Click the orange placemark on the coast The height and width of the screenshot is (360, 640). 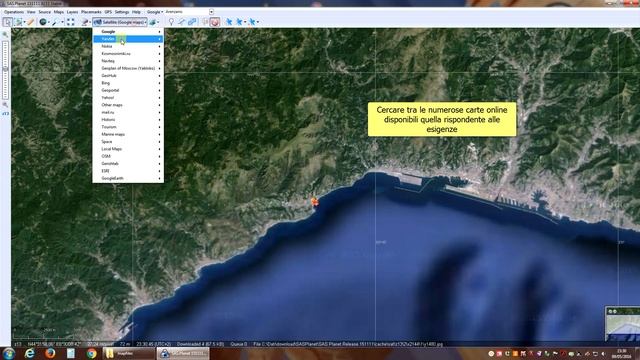[314, 202]
